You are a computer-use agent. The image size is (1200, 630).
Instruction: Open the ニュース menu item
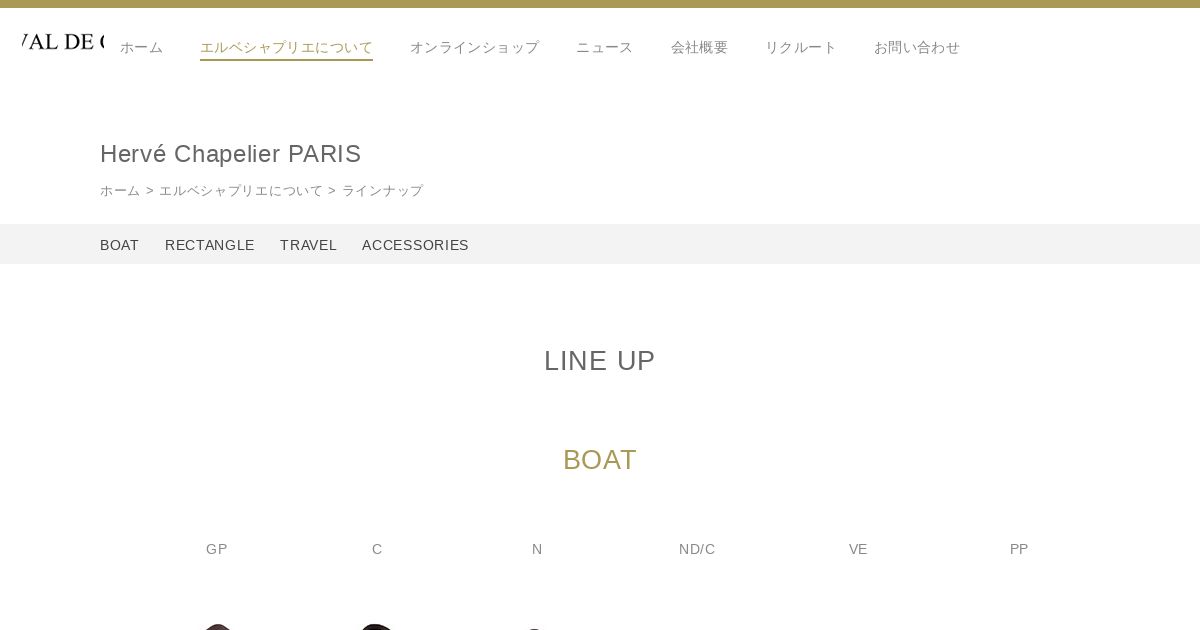pyautogui.click(x=605, y=47)
